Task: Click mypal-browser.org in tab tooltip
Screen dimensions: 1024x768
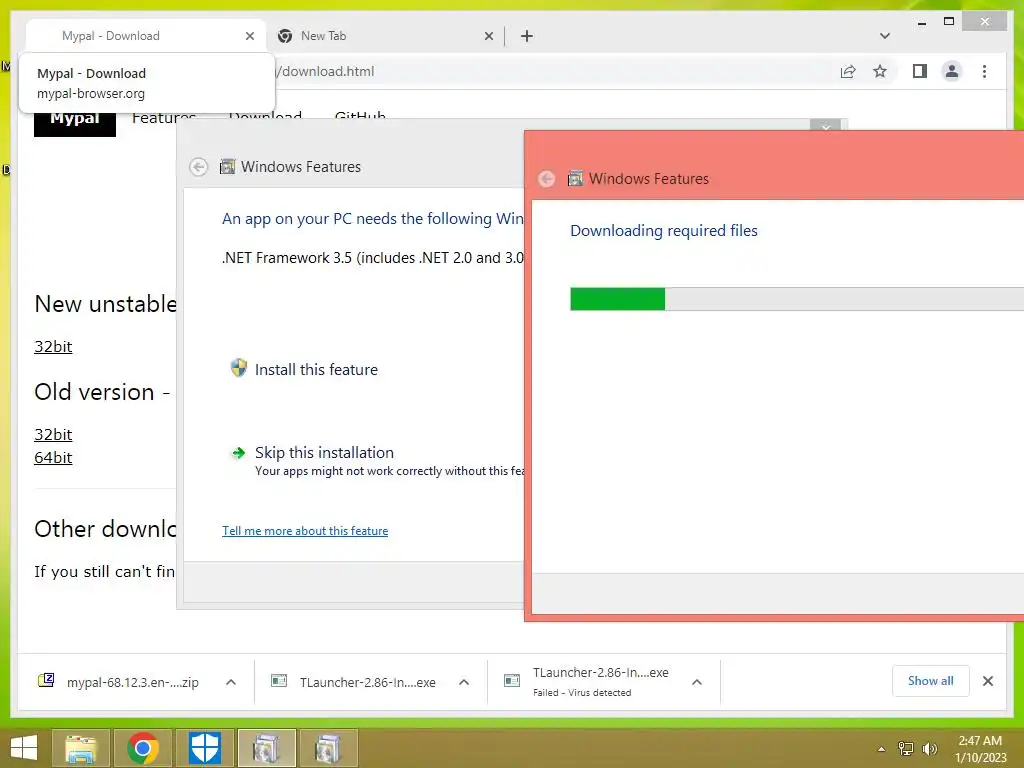Action: [91, 93]
